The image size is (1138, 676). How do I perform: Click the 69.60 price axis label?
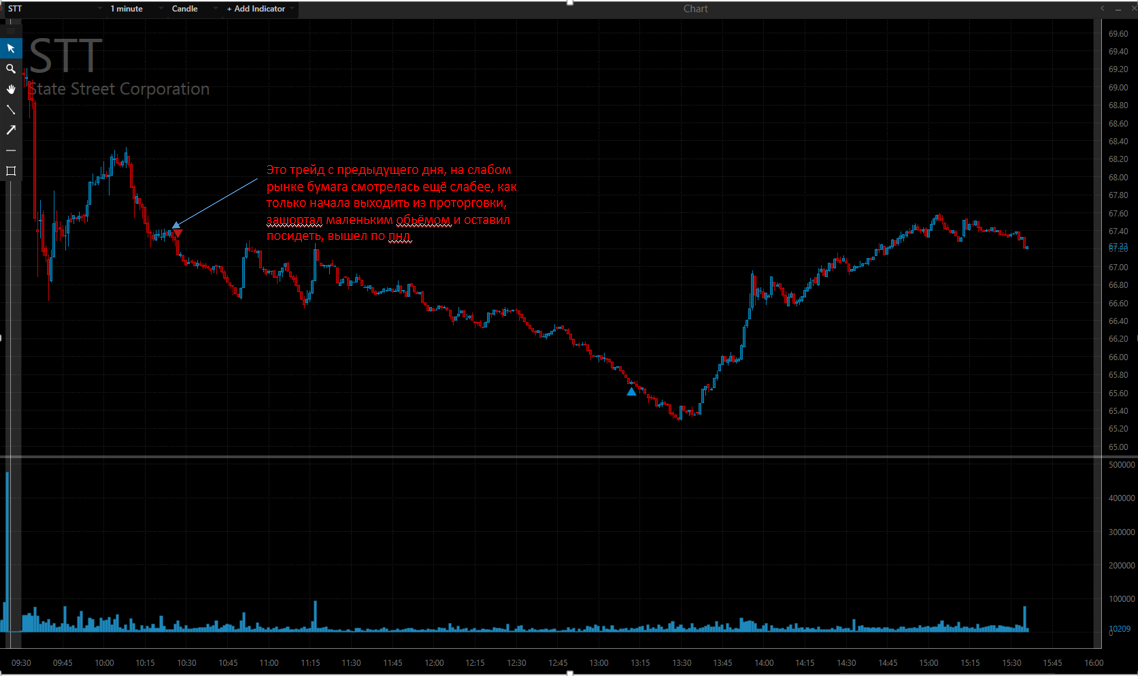1118,34
